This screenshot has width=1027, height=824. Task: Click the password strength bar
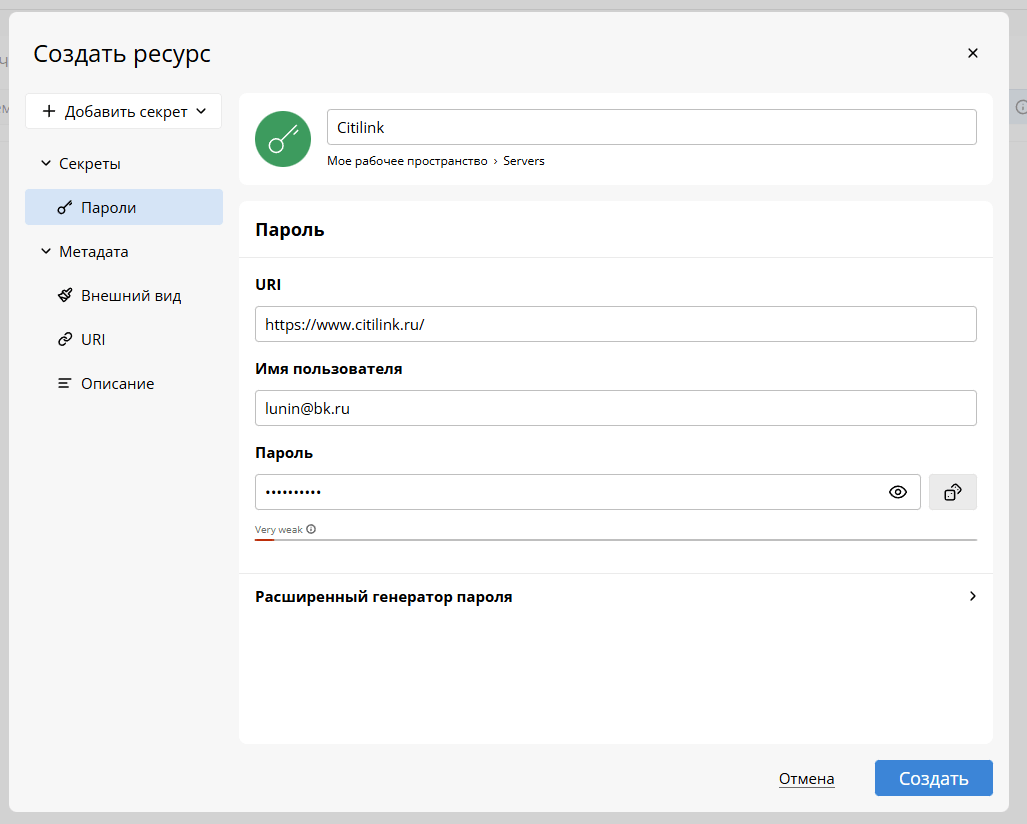616,540
